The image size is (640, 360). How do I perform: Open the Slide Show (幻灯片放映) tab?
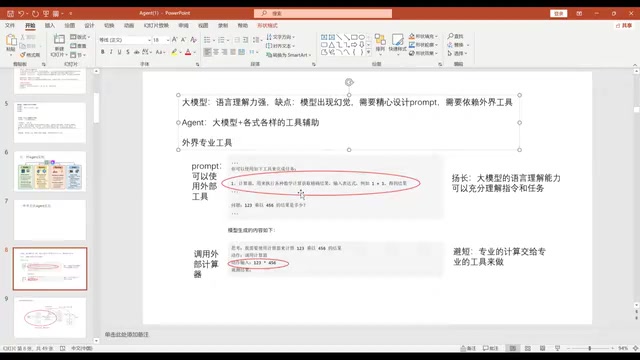(x=156, y=26)
